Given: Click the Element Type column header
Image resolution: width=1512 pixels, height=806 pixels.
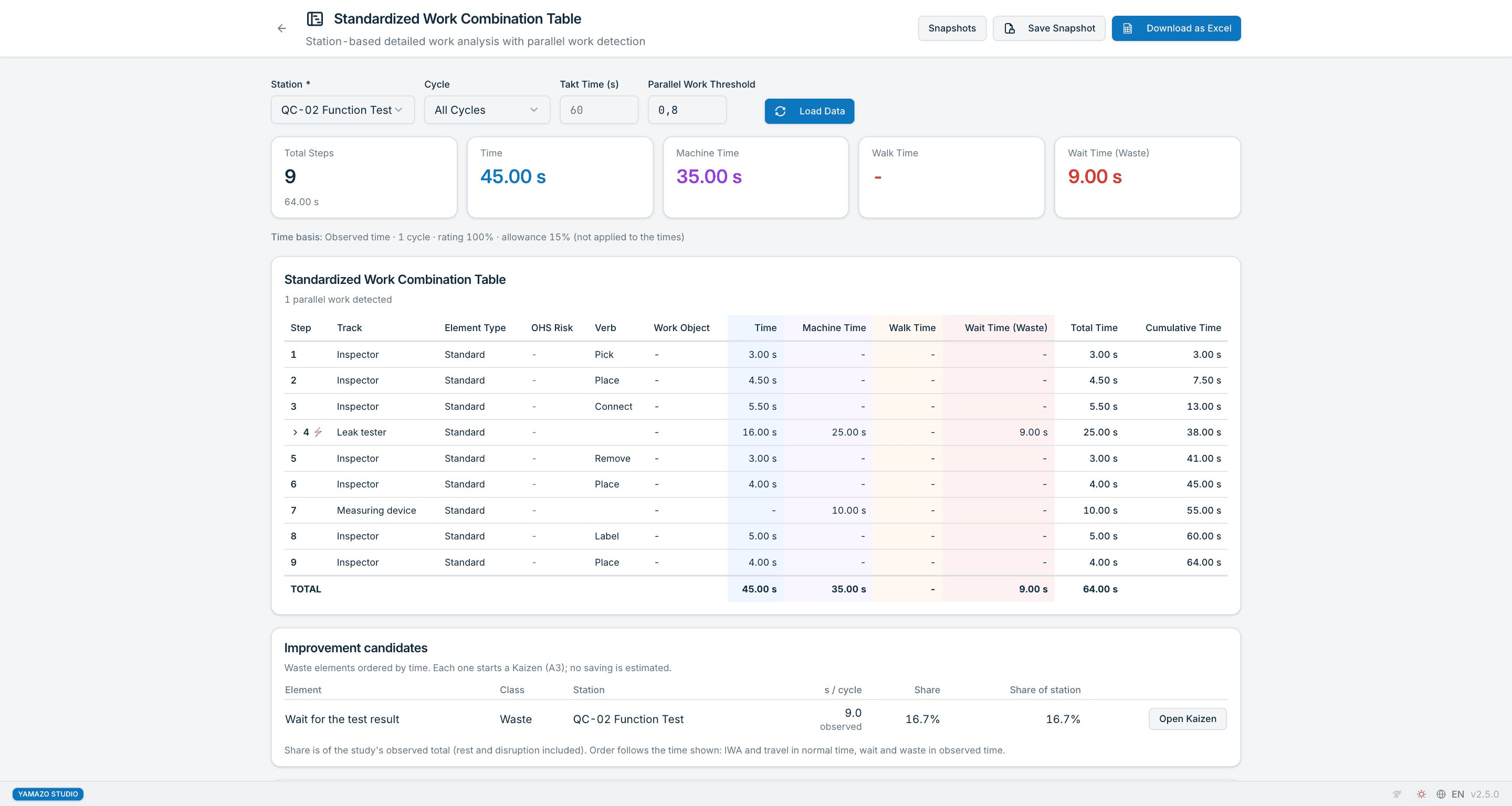Looking at the screenshot, I should pyautogui.click(x=475, y=328).
